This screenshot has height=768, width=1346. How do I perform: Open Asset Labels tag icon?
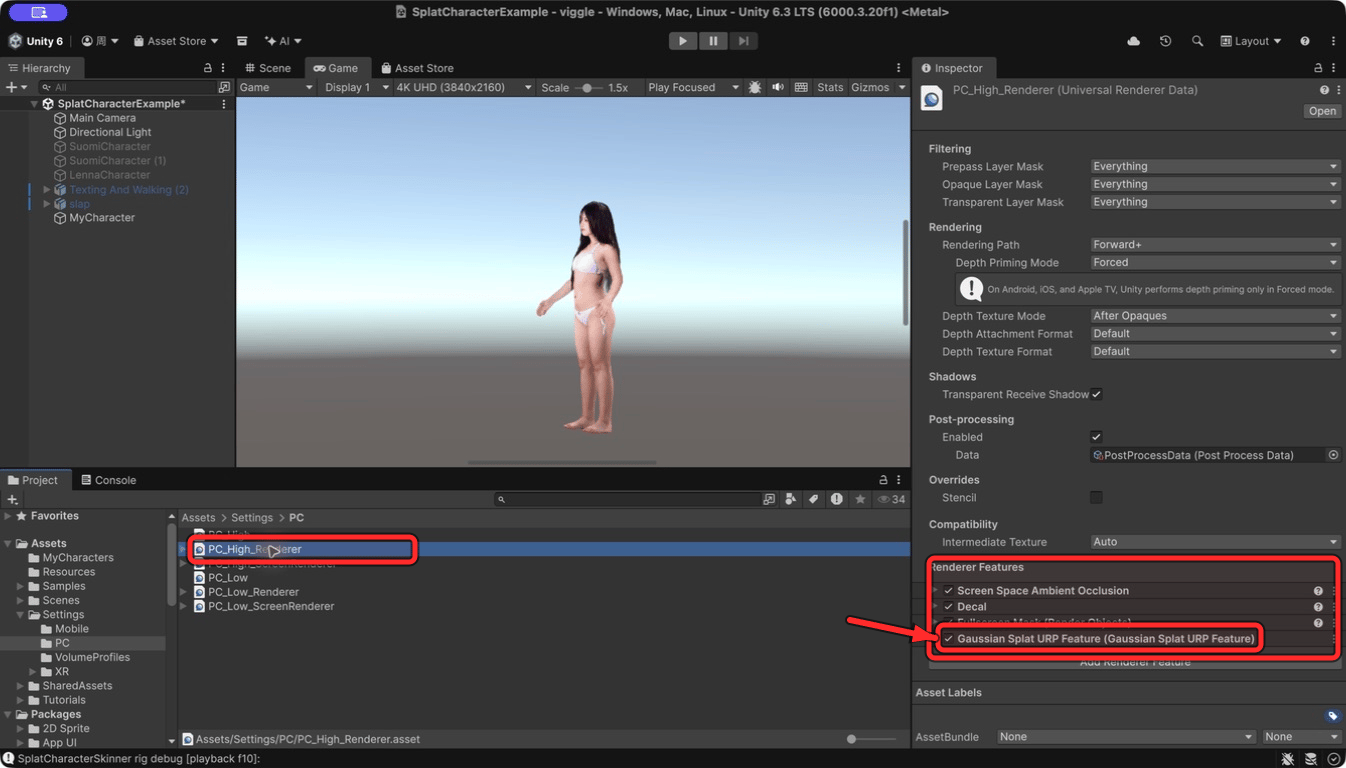point(1332,716)
